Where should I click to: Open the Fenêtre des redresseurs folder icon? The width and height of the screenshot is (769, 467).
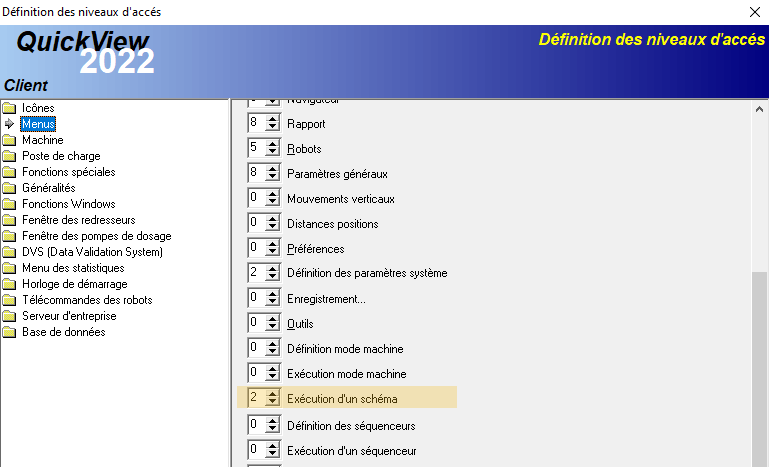[x=9, y=220]
